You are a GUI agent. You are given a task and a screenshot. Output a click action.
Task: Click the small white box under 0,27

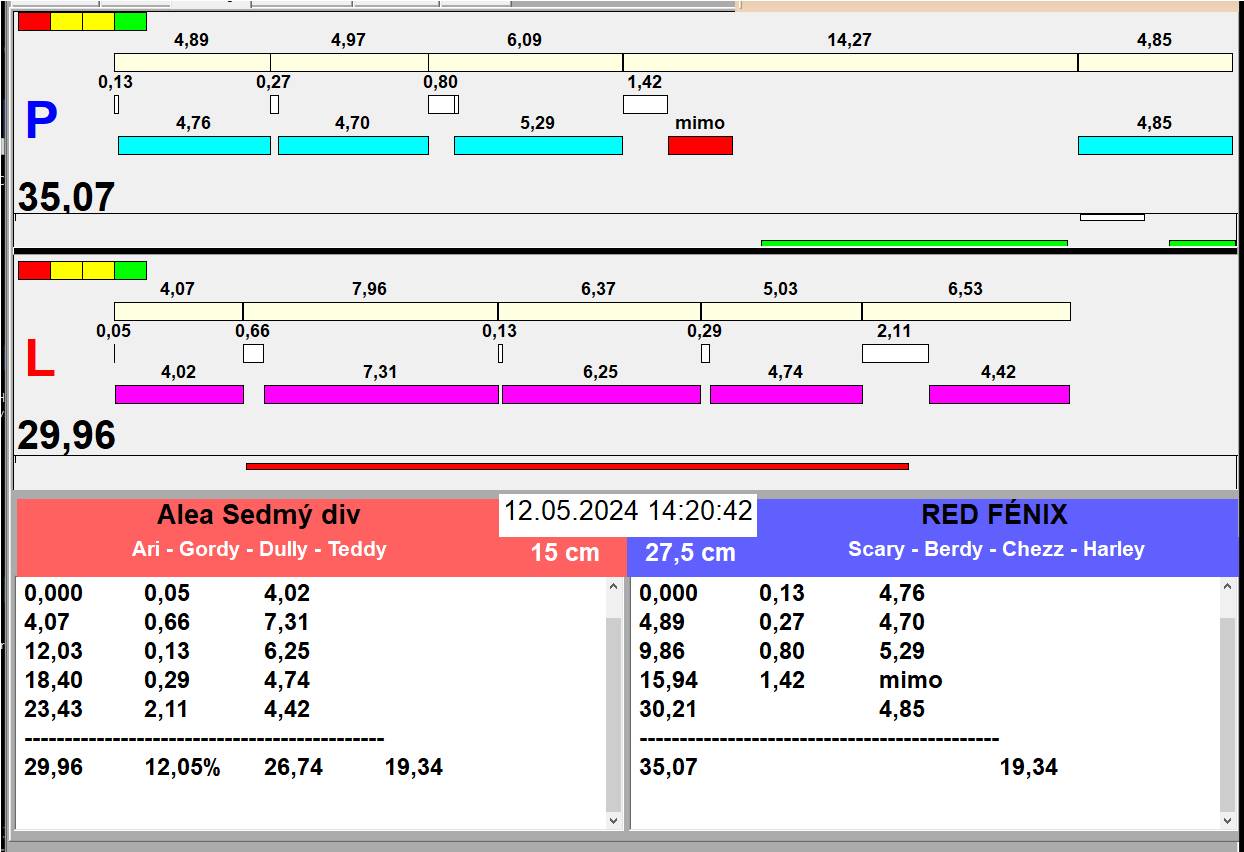(x=275, y=104)
